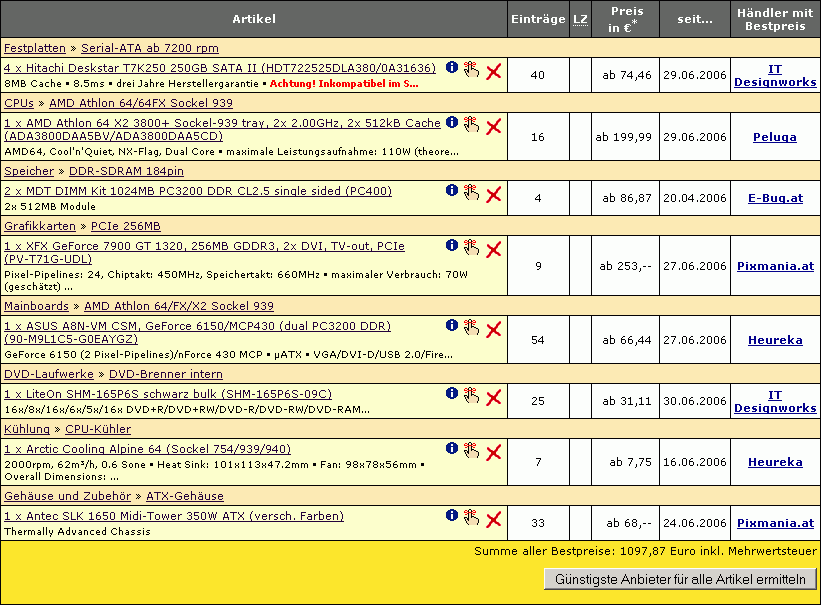Go to DVD-Laufwerke category

tap(49, 375)
